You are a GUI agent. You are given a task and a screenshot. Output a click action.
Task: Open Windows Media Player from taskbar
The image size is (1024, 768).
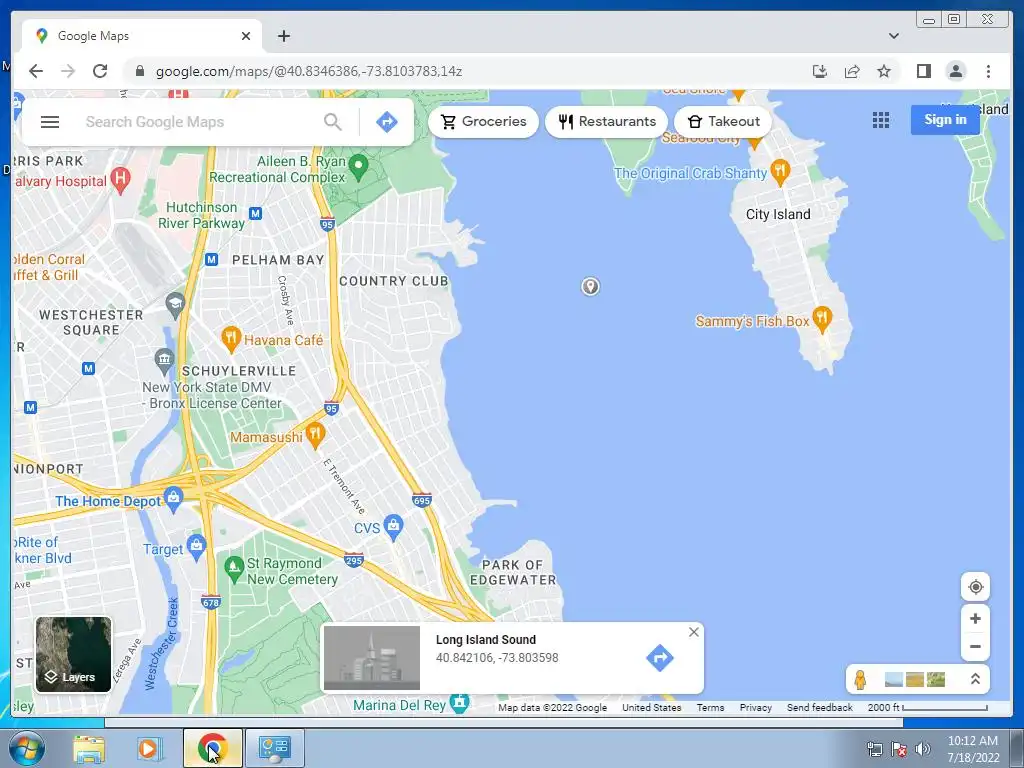(150, 748)
